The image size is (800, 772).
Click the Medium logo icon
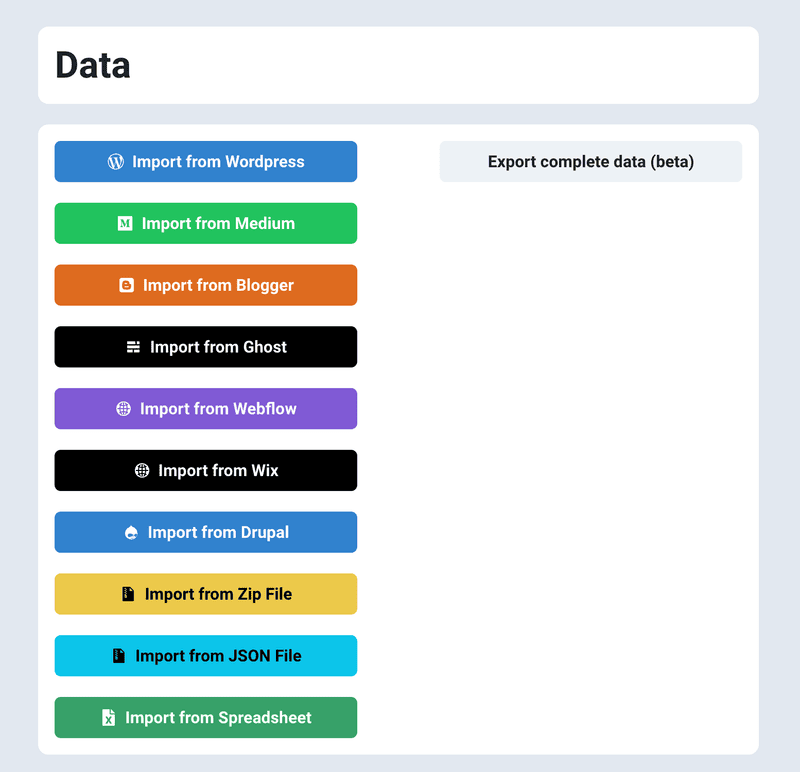point(125,224)
